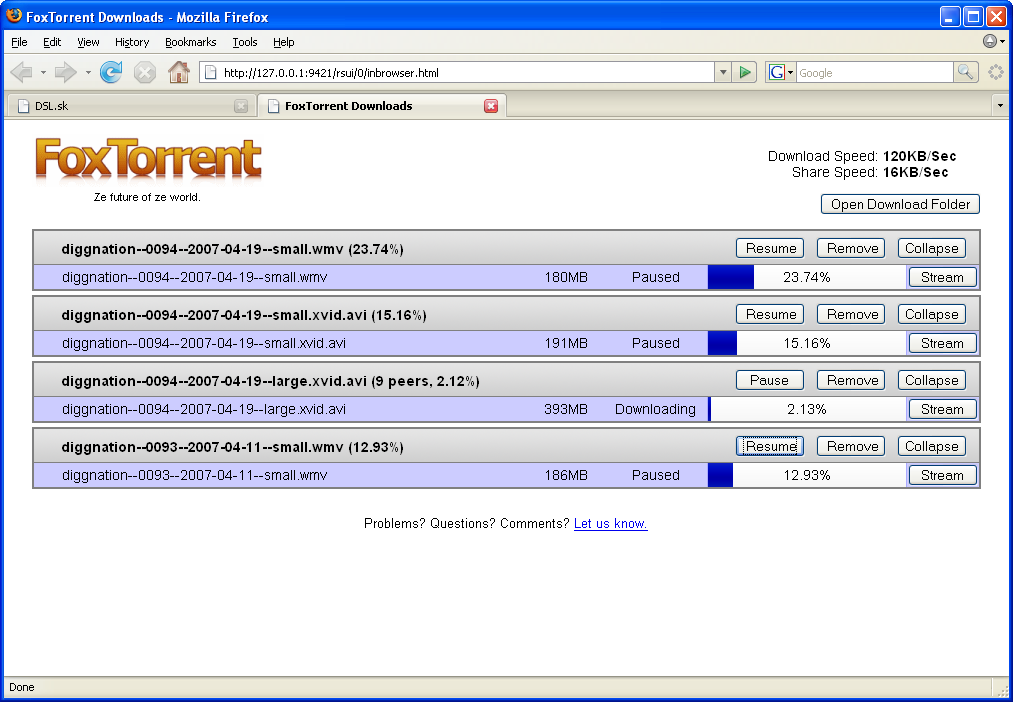Collapse the large.xvid.avi torrent
Image resolution: width=1013 pixels, height=702 pixels.
[x=932, y=380]
